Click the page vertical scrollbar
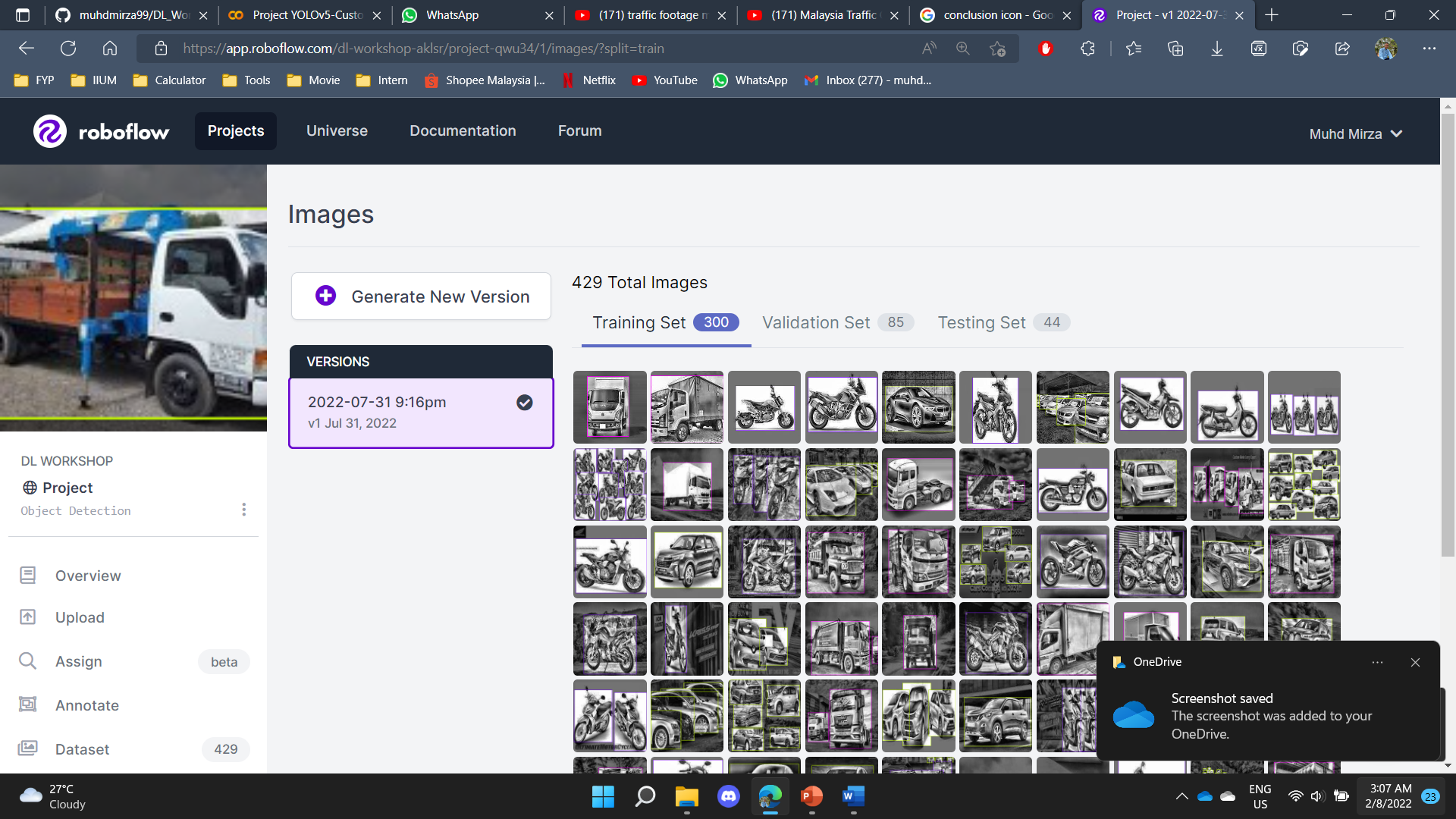Image resolution: width=1456 pixels, height=819 pixels. click(1448, 334)
